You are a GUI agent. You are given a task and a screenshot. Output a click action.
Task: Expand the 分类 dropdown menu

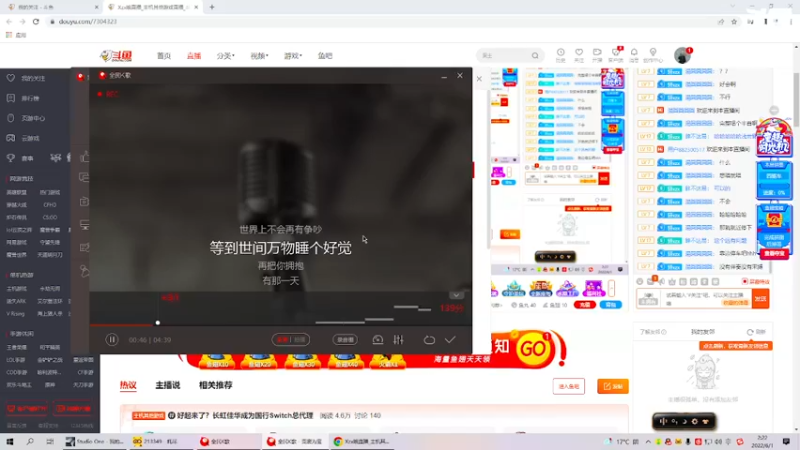point(226,56)
